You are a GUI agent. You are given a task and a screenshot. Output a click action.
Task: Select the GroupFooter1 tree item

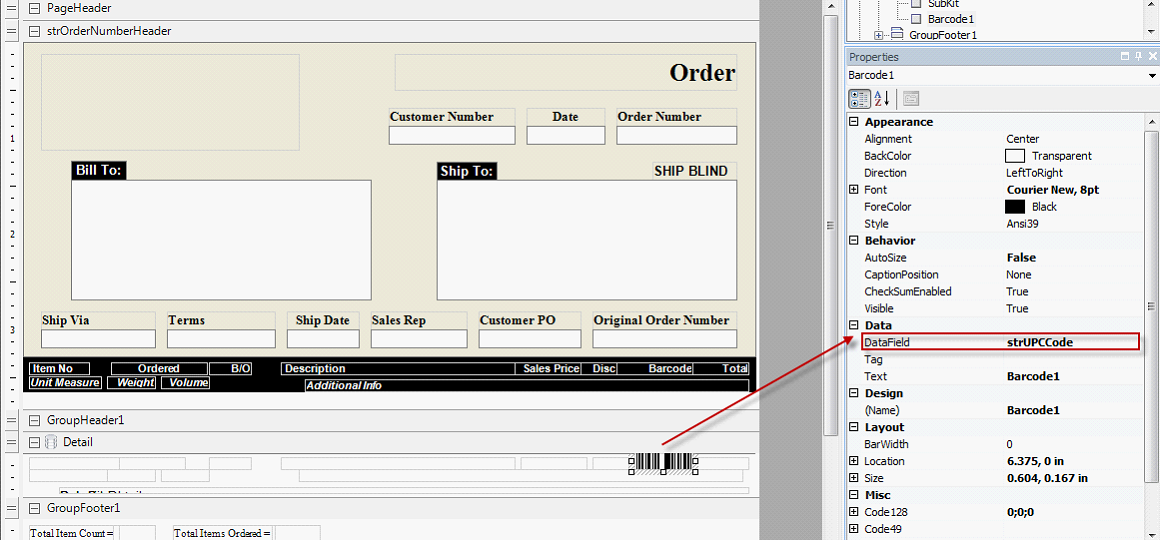click(x=943, y=35)
